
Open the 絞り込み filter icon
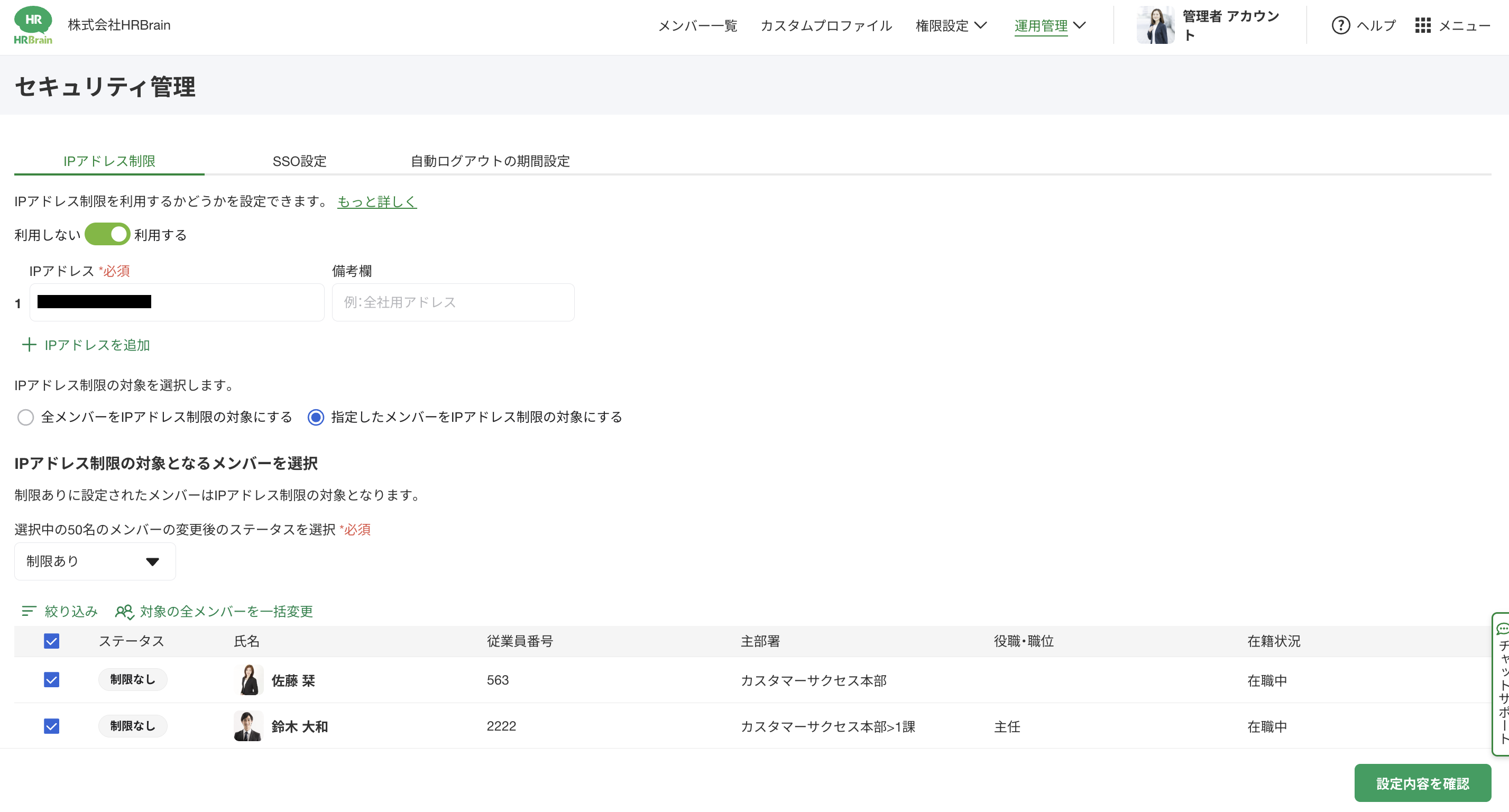[x=29, y=611]
